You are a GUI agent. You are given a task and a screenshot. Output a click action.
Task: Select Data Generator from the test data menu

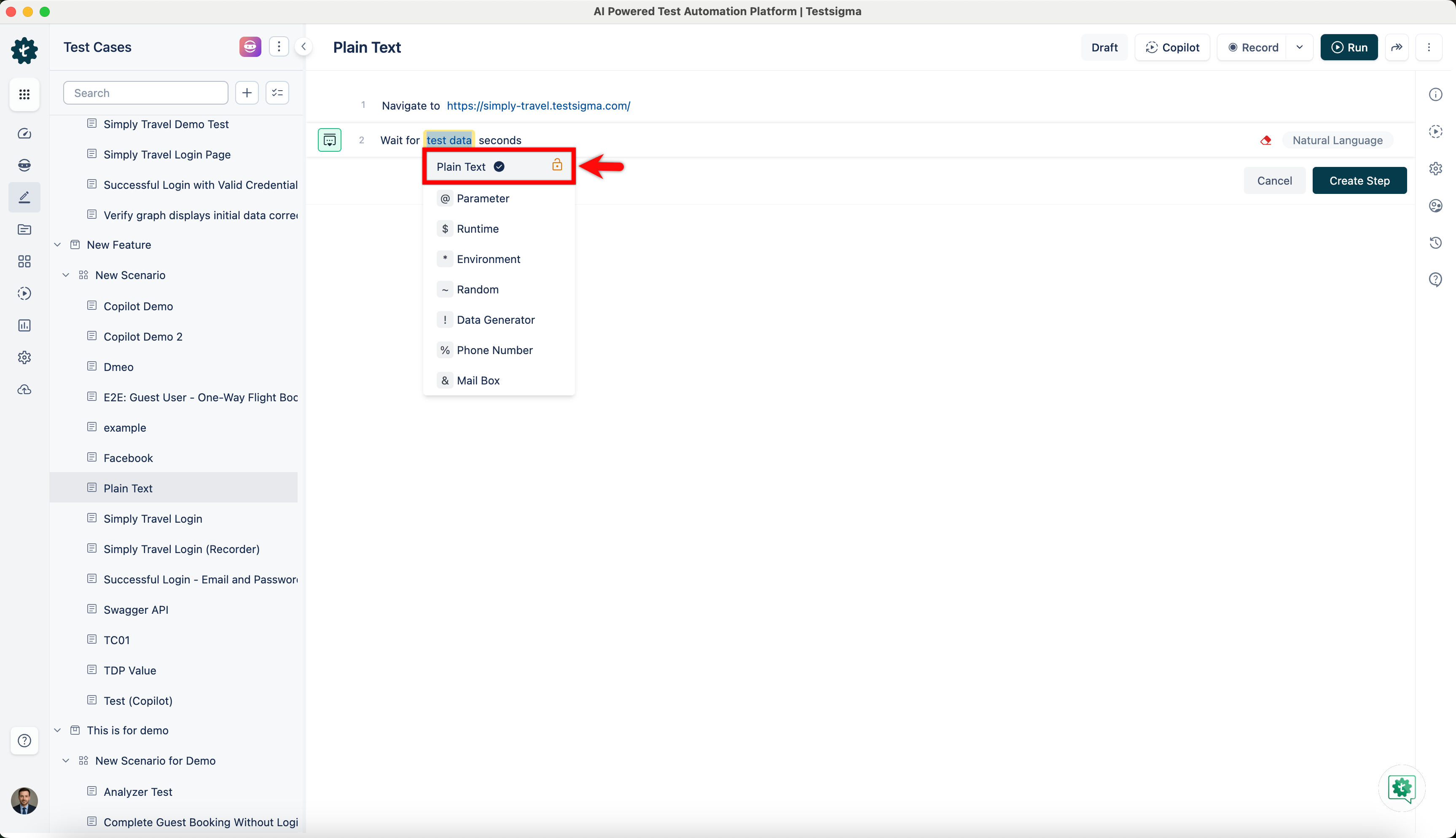[495, 320]
